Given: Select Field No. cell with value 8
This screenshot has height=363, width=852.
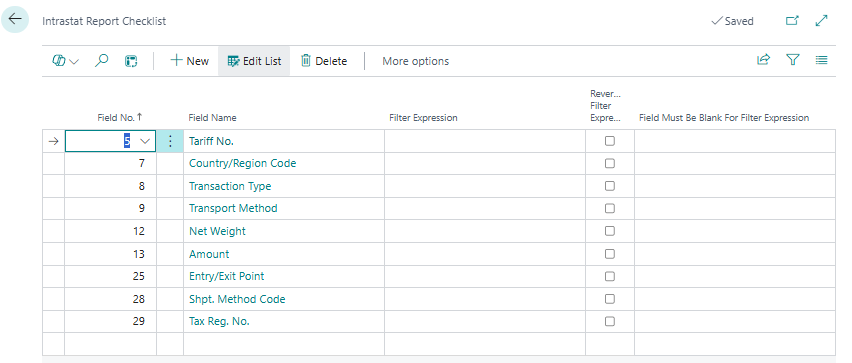Looking at the screenshot, I should coord(110,186).
